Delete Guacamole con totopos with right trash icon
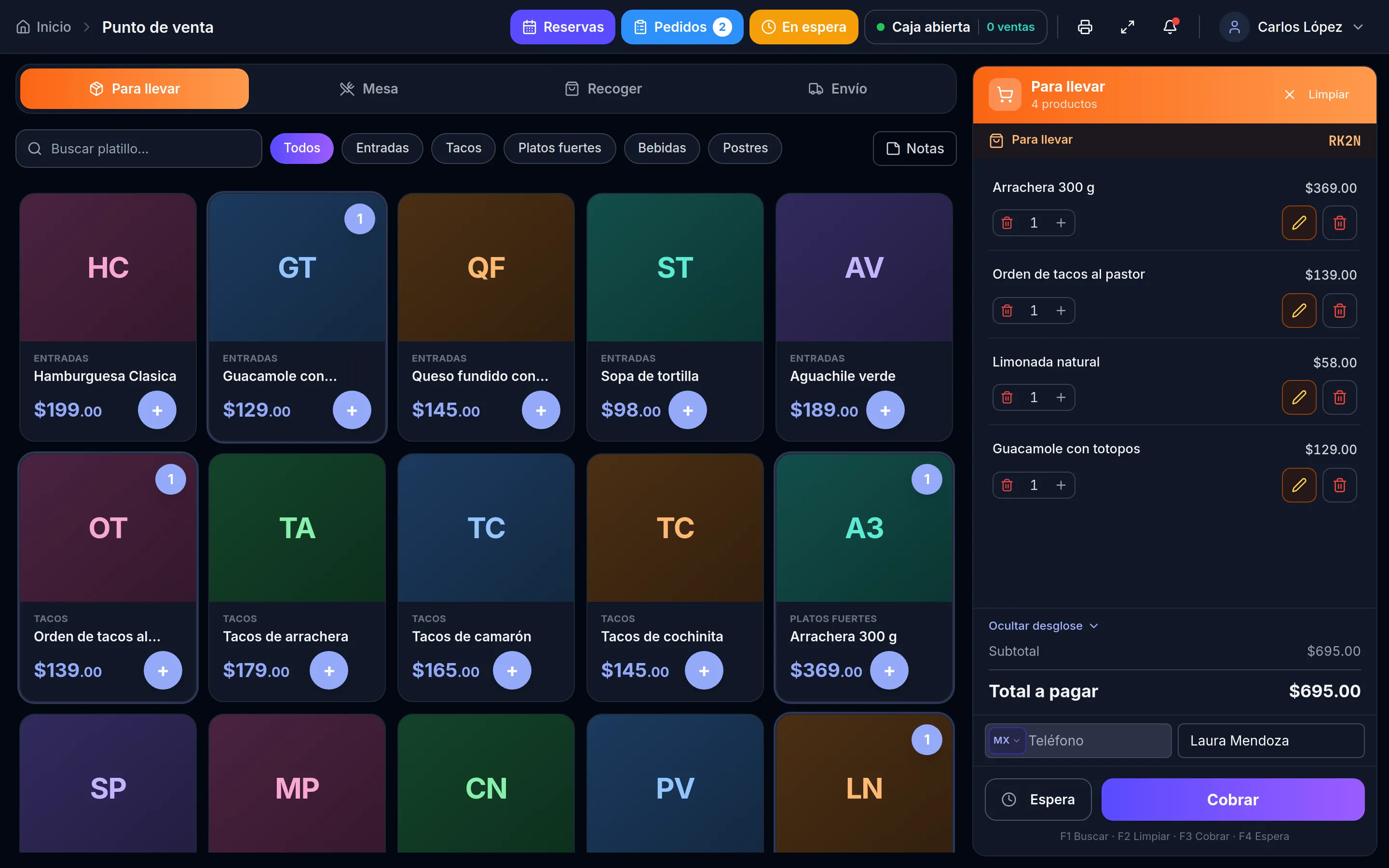The height and width of the screenshot is (868, 1389). (1340, 485)
